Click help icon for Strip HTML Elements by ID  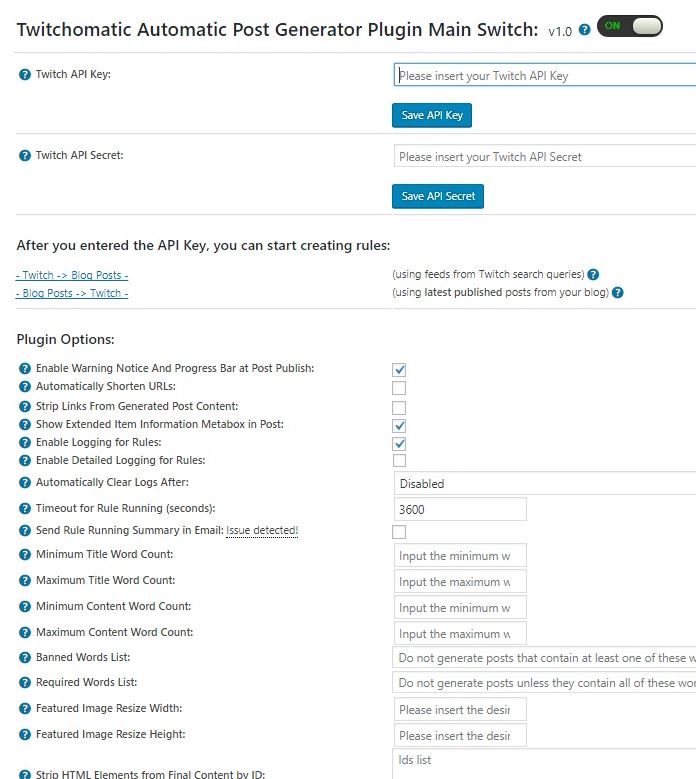[x=24, y=775]
